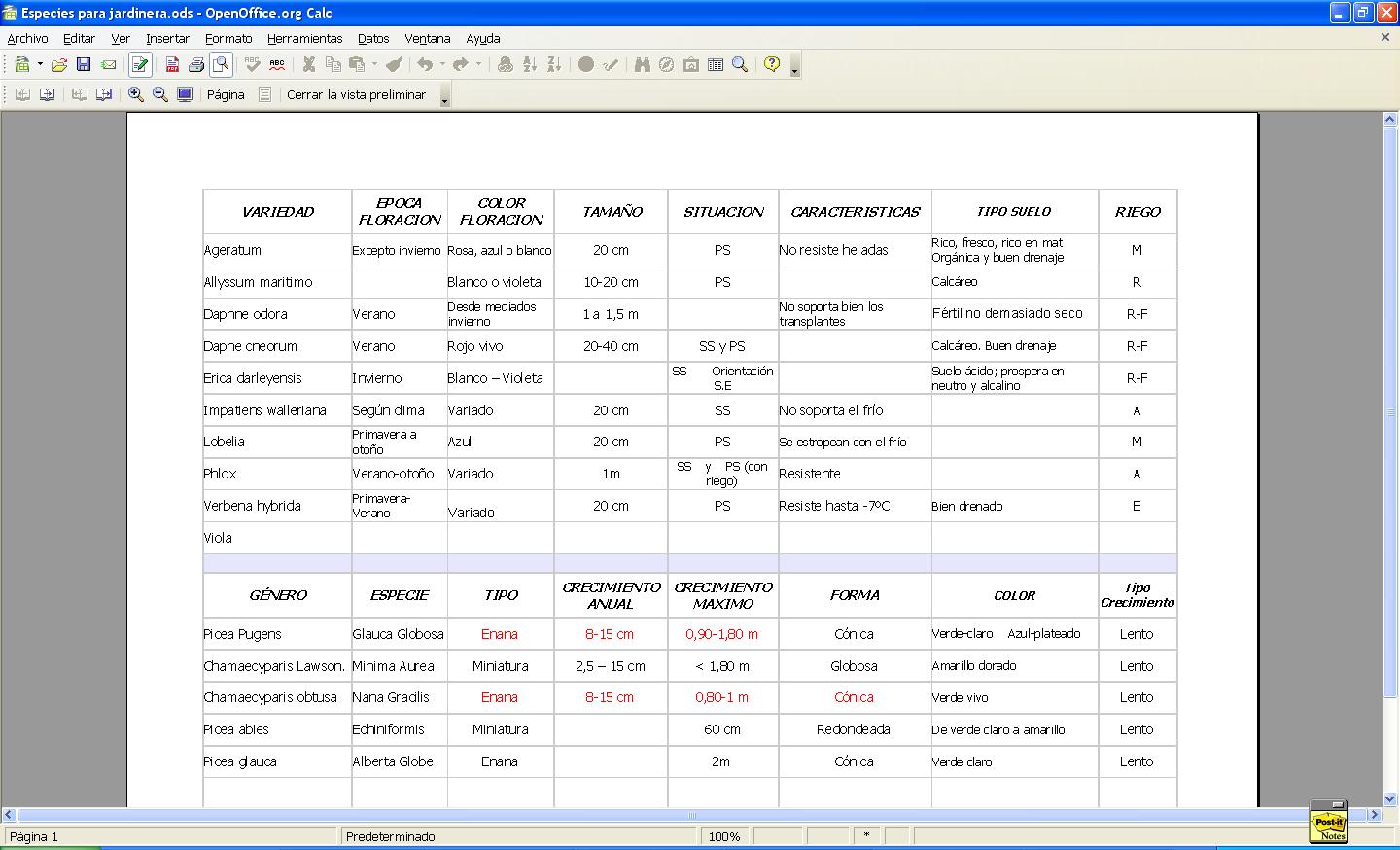Toggle Edit File mode

[140, 65]
